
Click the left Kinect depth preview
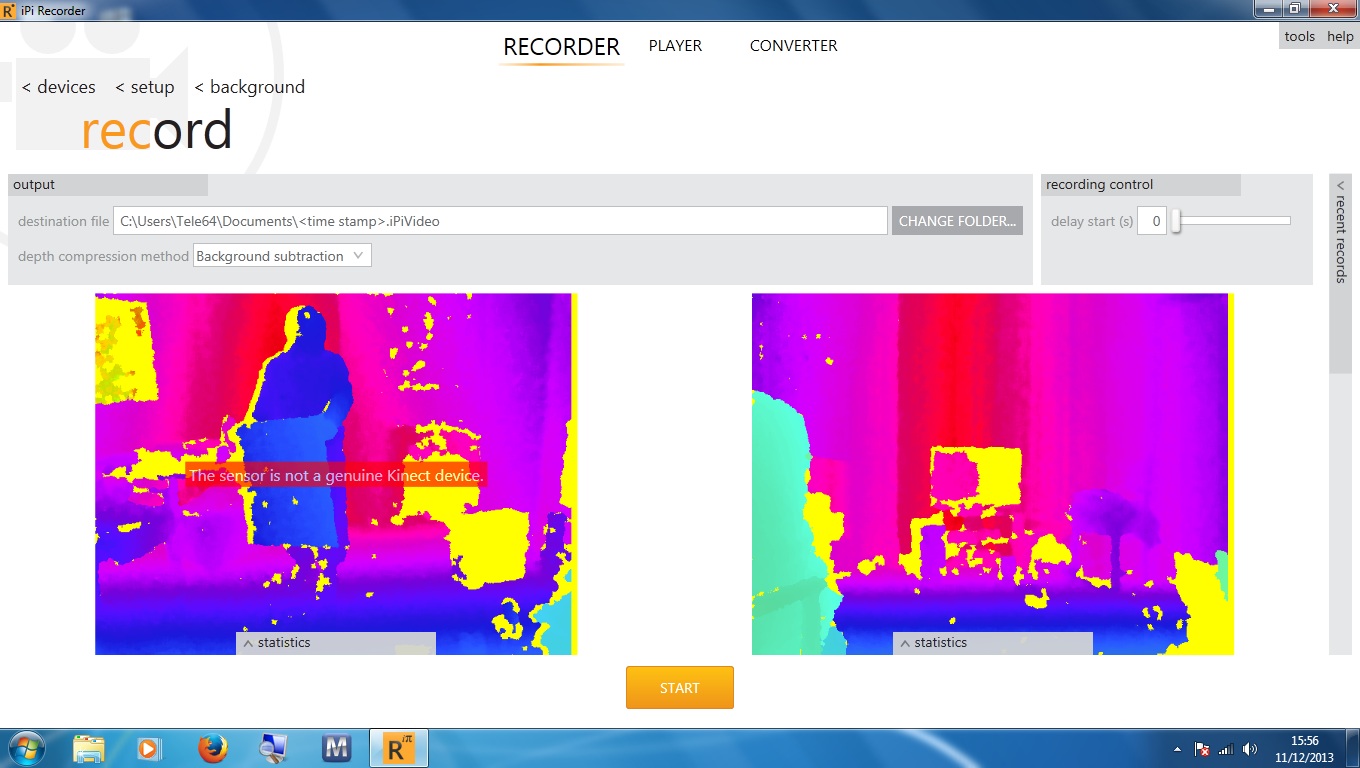tap(336, 474)
